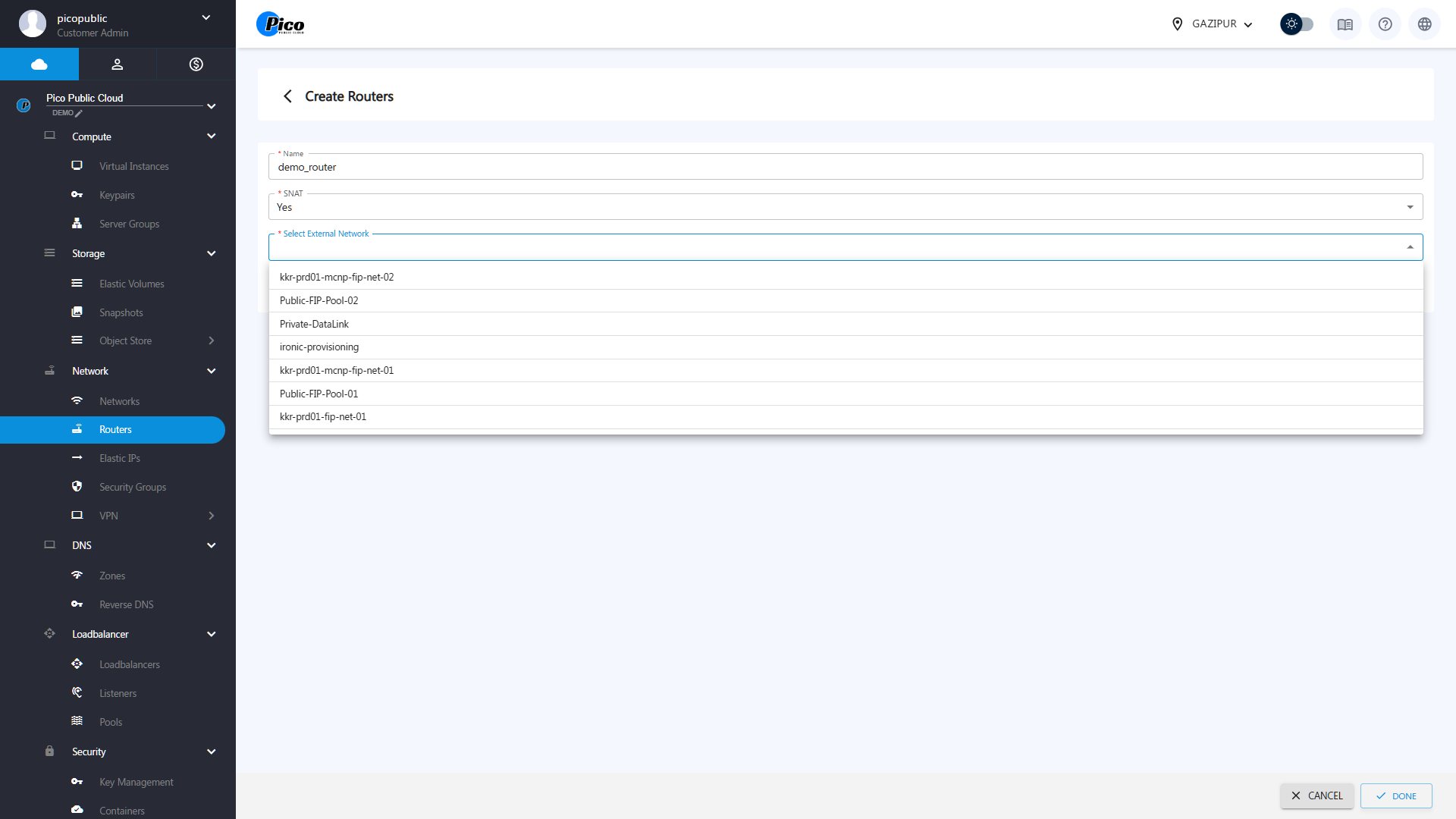Expand the Object Store submenu
Image resolution: width=1456 pixels, height=819 pixels.
[x=211, y=341]
